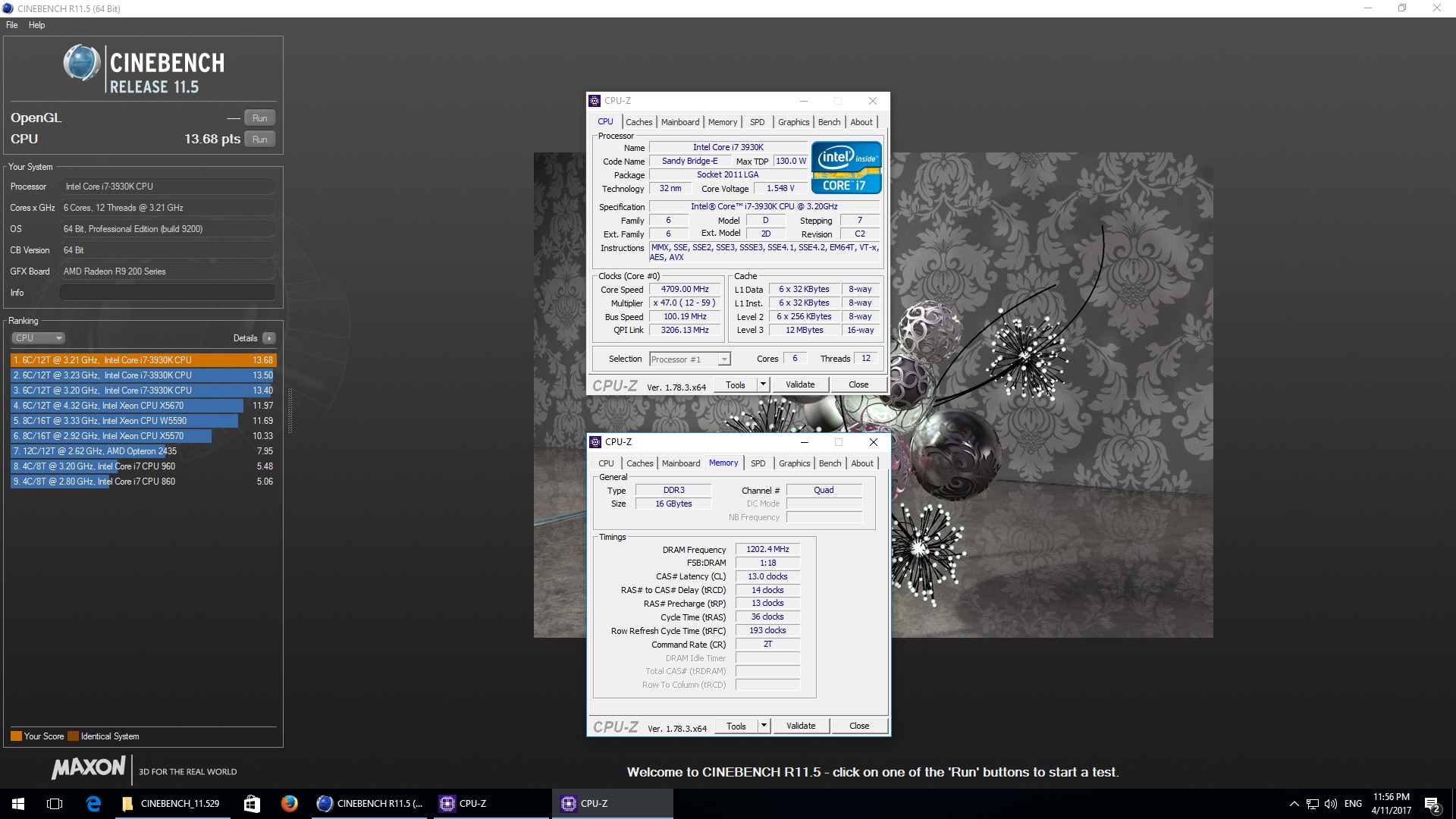
Task: Expand Tools dropdown arrow in lower CPU-Z window
Action: [x=764, y=726]
